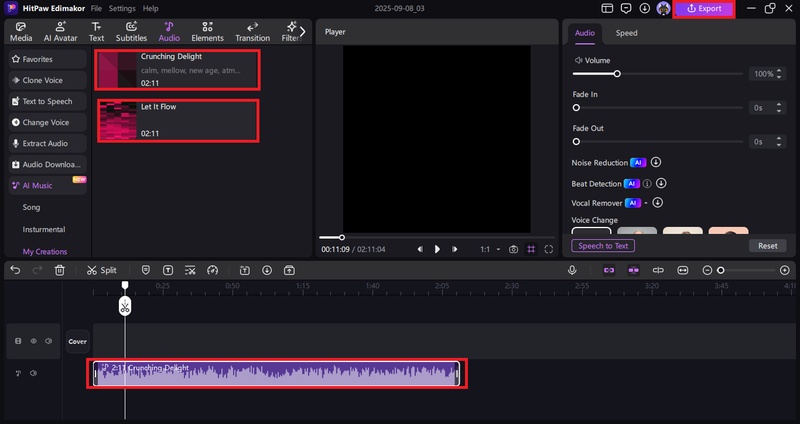Select Instrumental under AI Music

click(44, 230)
